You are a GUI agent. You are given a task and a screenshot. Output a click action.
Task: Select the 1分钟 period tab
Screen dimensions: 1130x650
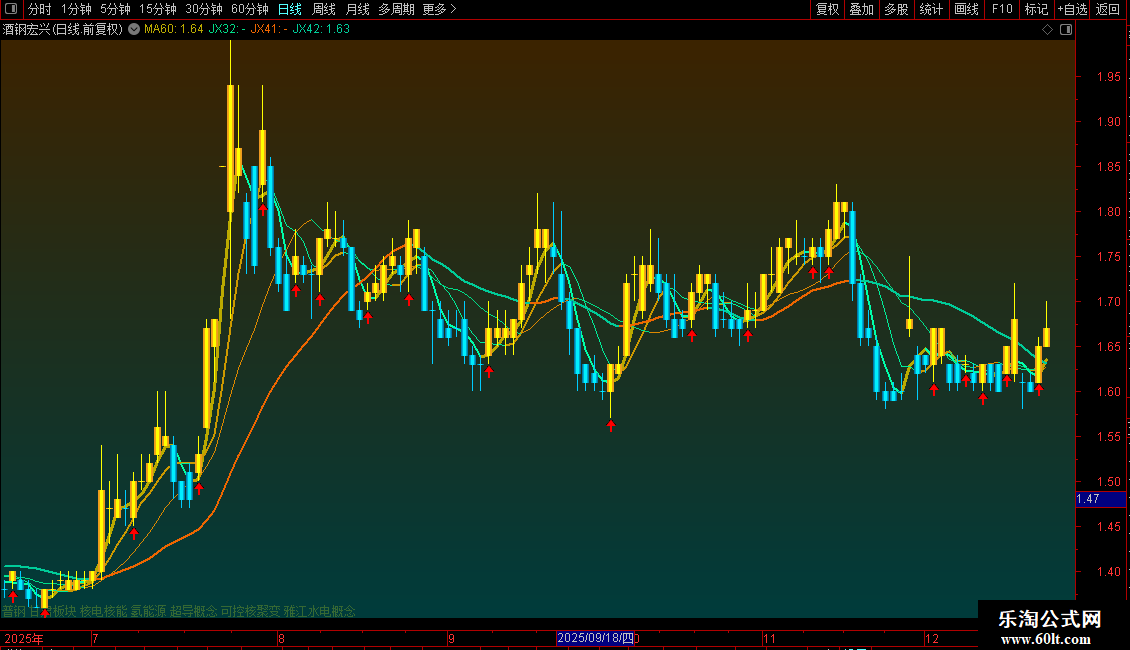point(76,9)
